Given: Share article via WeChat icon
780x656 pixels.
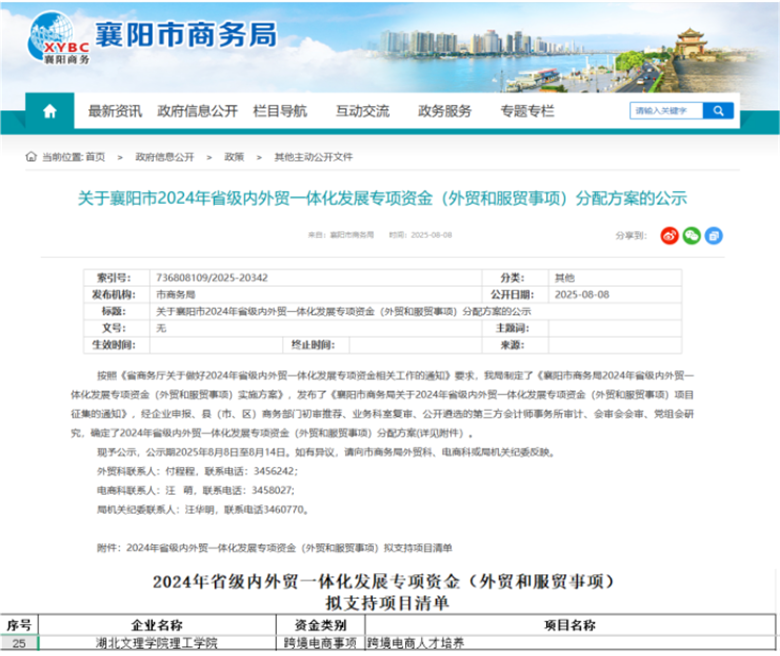Looking at the screenshot, I should click(690, 236).
